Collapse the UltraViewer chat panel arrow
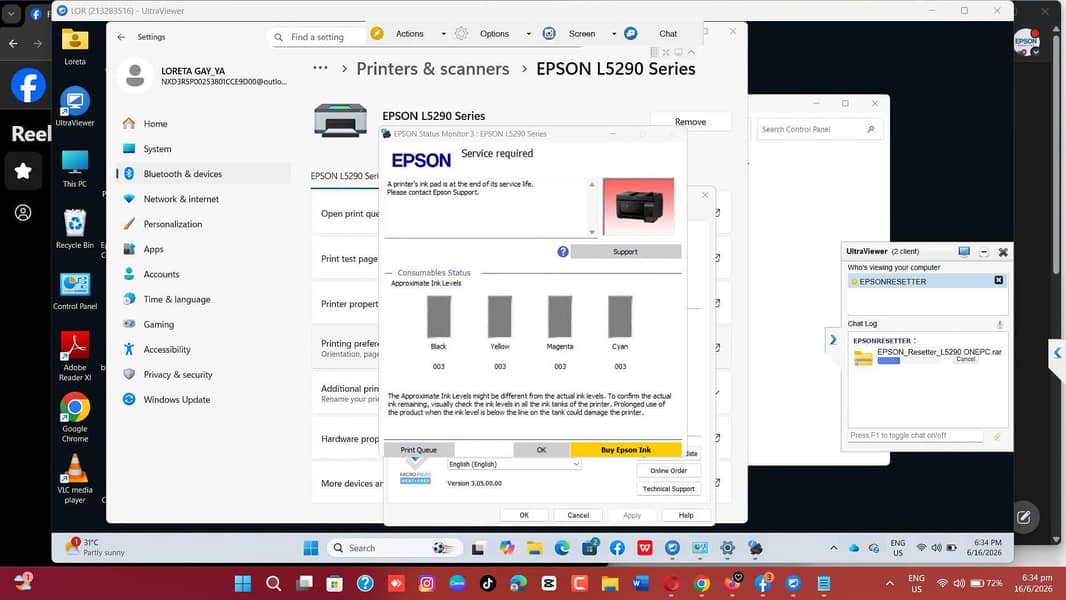This screenshot has height=600, width=1066. 833,339
